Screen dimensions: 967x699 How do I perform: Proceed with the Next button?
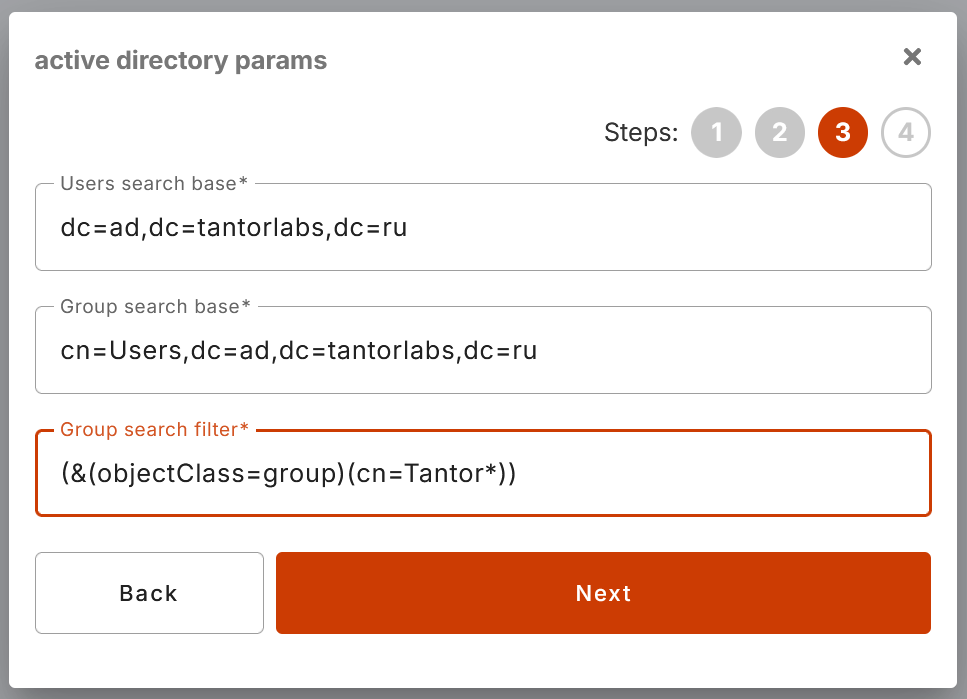(603, 593)
